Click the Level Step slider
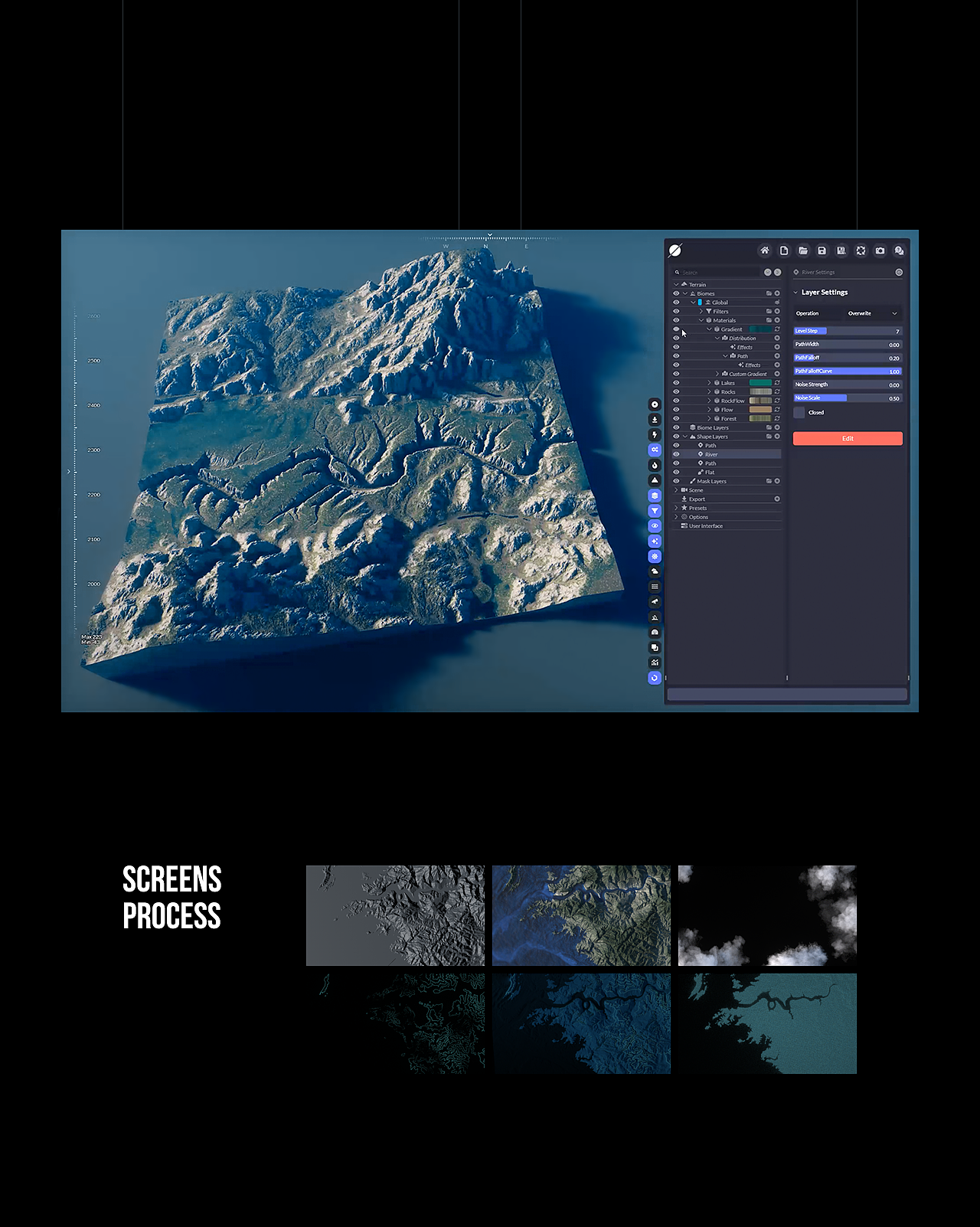Image resolution: width=980 pixels, height=1227 pixels. pos(848,331)
